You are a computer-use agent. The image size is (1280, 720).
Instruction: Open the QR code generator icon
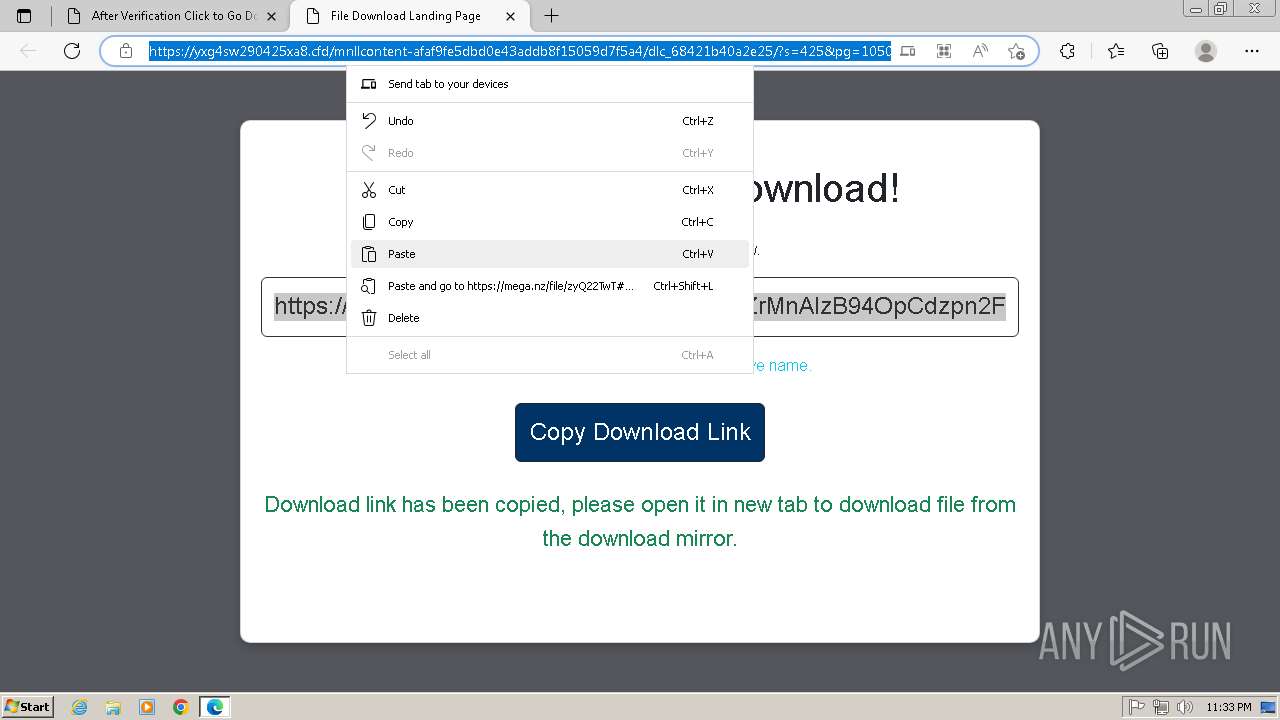pos(944,51)
